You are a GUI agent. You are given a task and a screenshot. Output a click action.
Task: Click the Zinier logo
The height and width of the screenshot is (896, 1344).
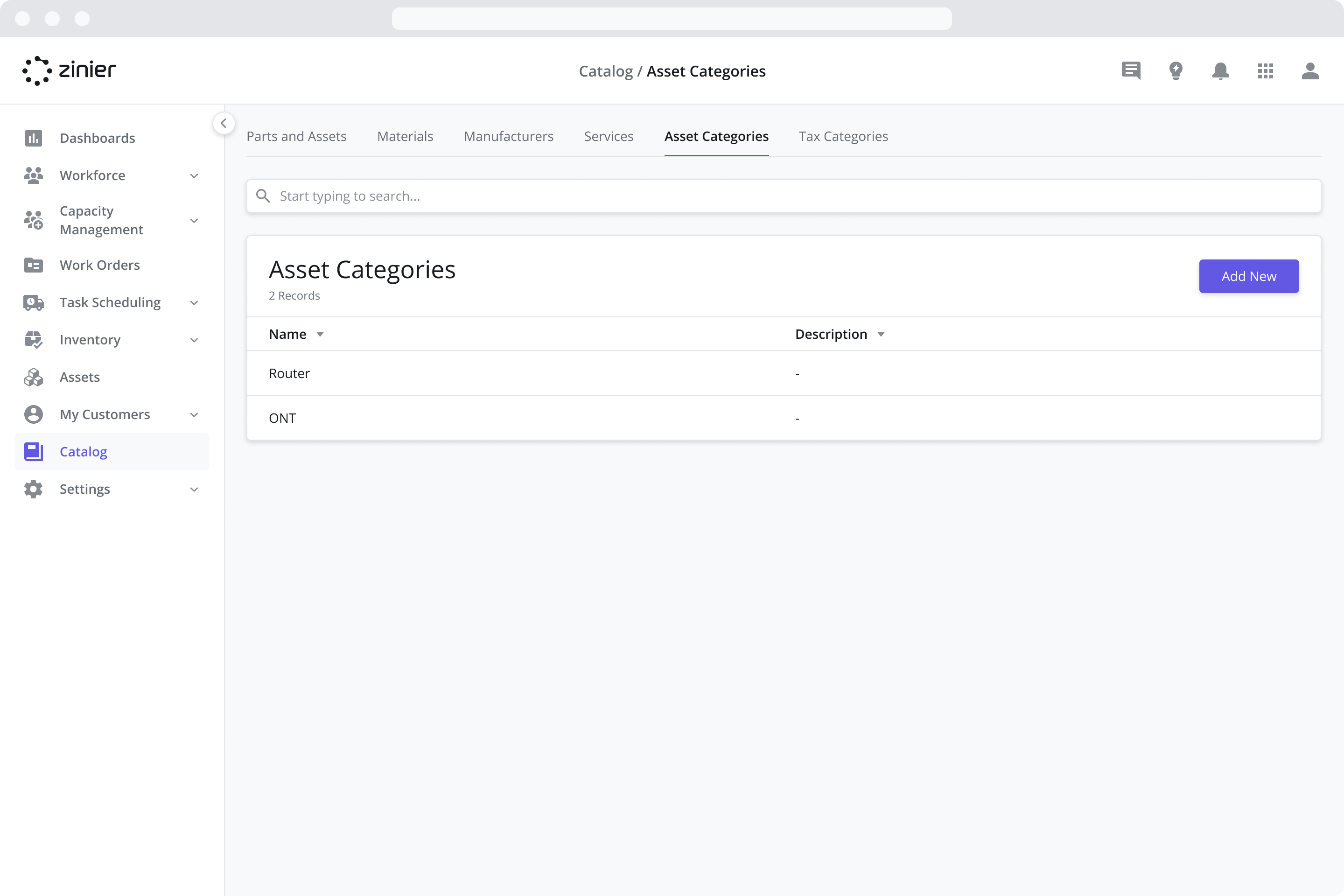point(69,70)
